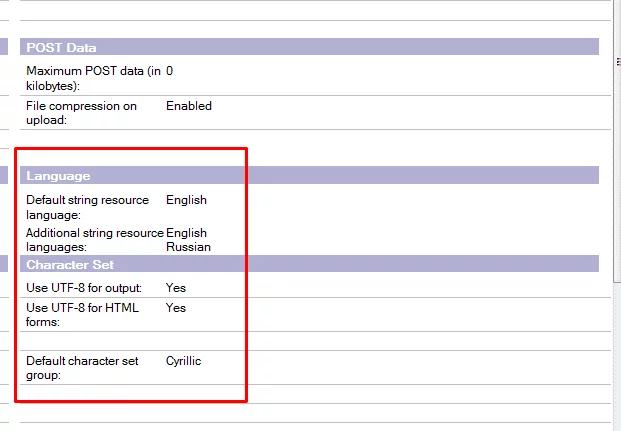Image resolution: width=621 pixels, height=431 pixels.
Task: Click the Cyrillic character set value
Action: click(183, 361)
